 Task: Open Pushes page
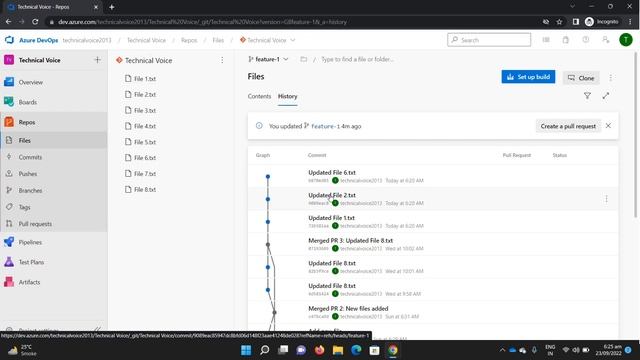click(28, 174)
